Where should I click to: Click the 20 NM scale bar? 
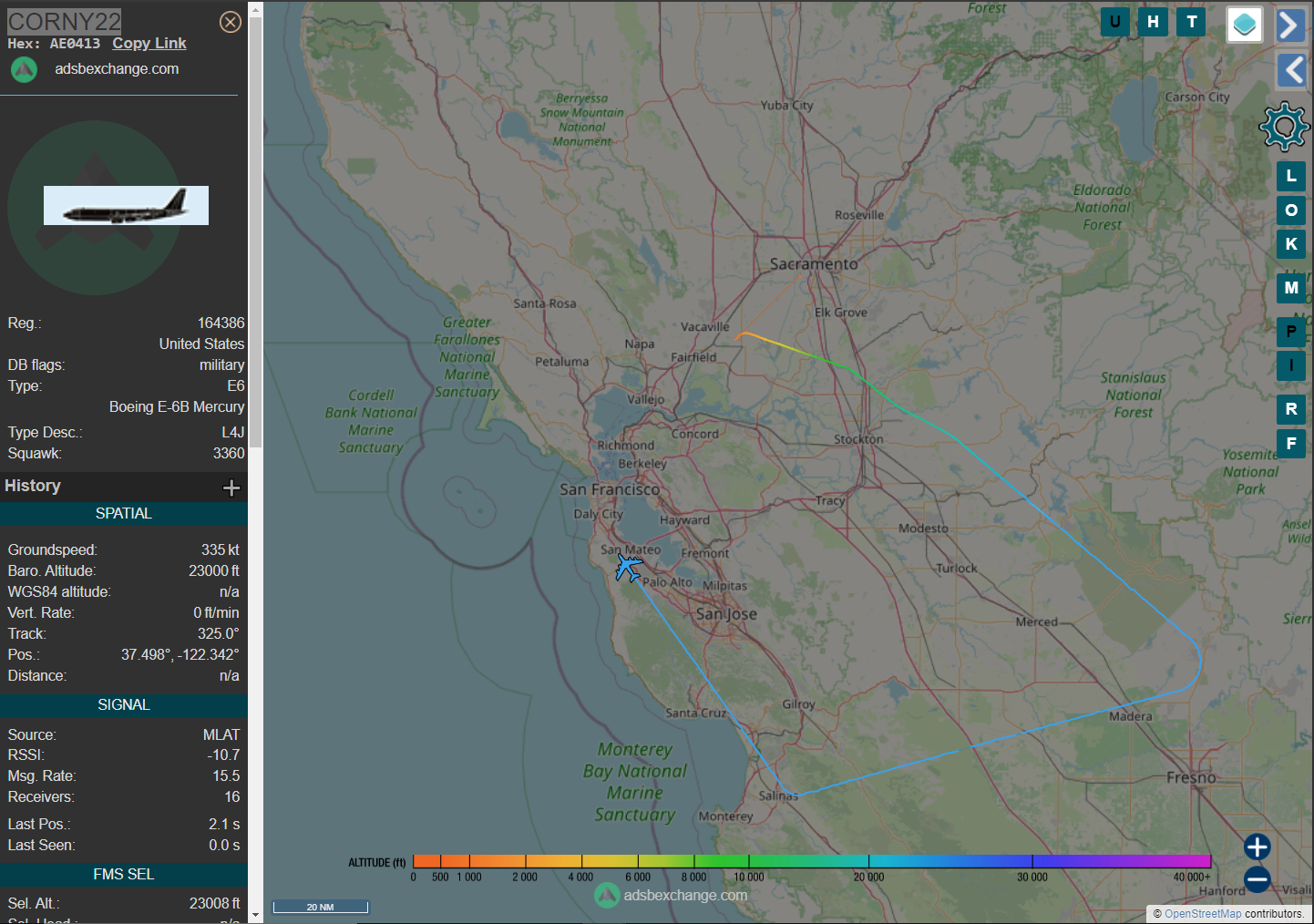click(x=321, y=907)
